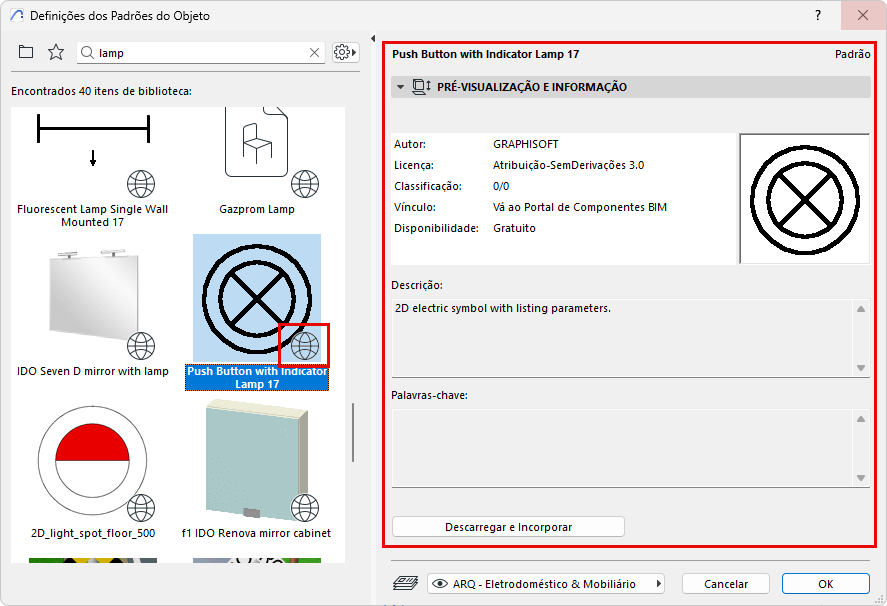Click globe icon on IDO Renova cabinet
Viewport: 887px width, 606px height.
coord(305,508)
